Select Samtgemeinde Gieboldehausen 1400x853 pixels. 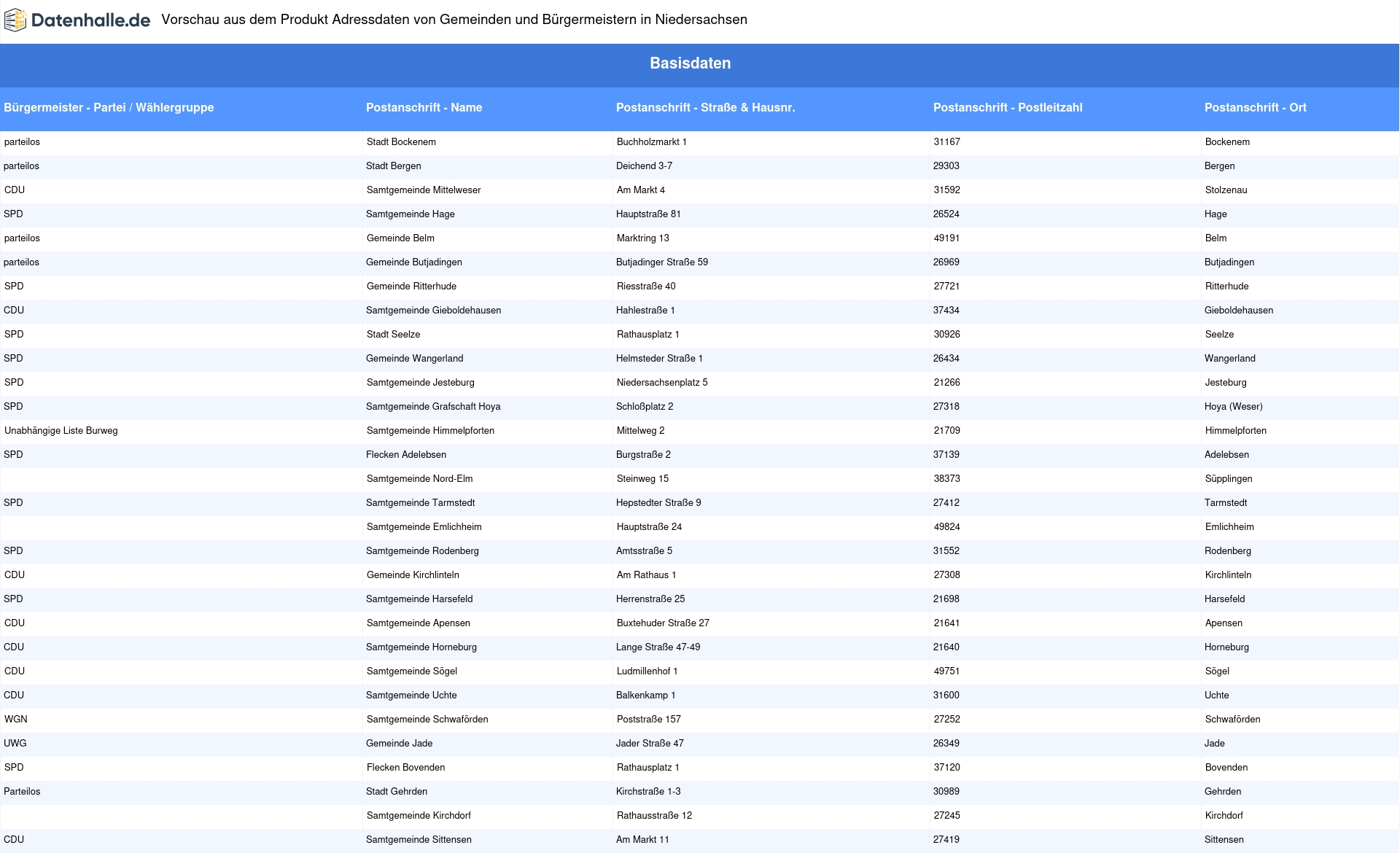click(x=434, y=311)
